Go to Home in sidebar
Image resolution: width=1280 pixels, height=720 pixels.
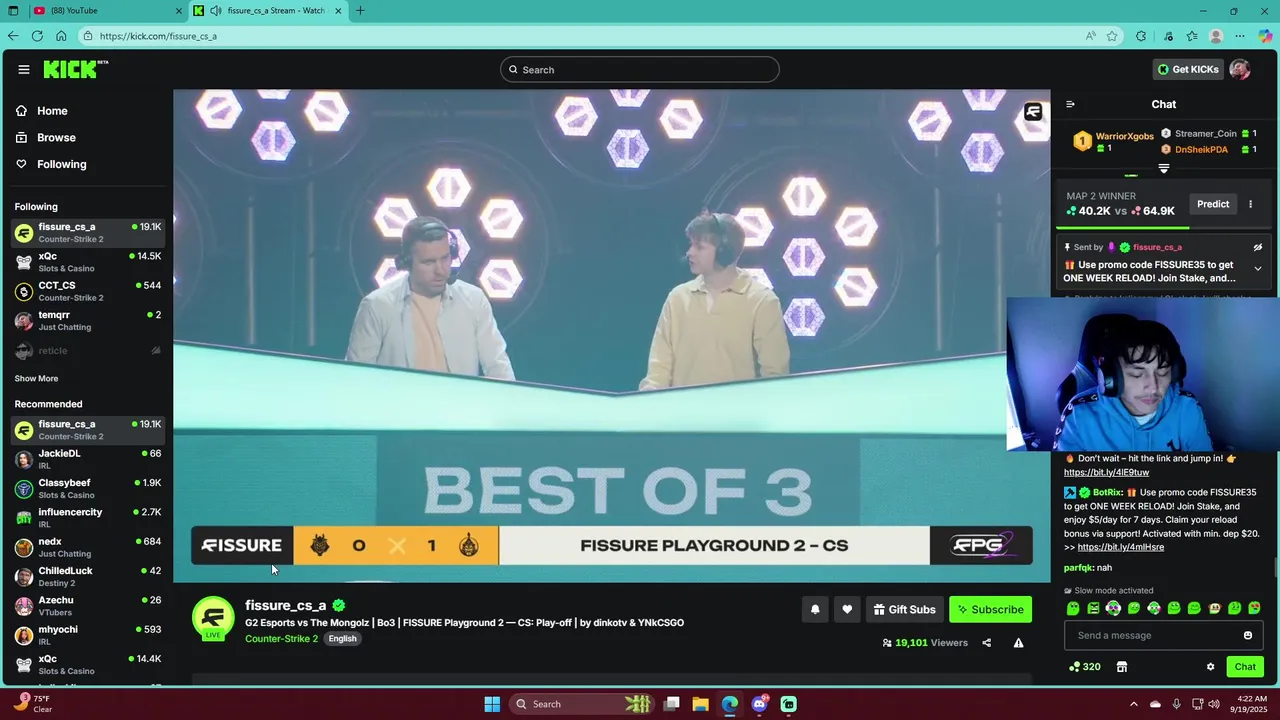pos(52,111)
